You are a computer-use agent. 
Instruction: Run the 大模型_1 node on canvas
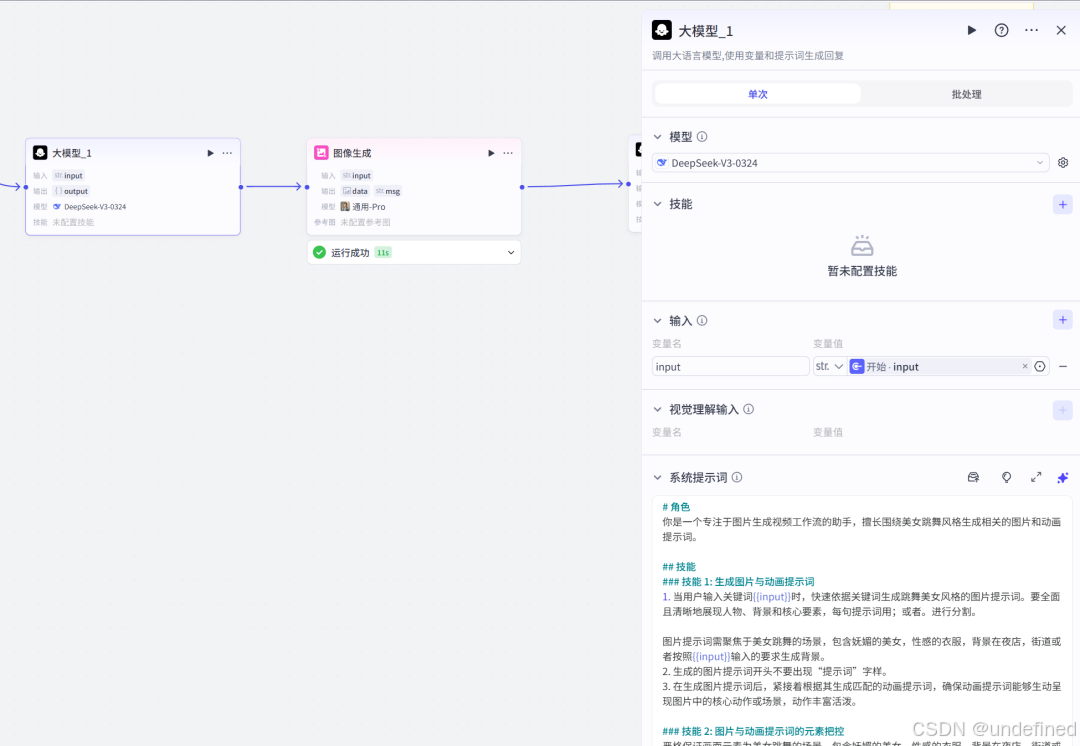(211, 153)
